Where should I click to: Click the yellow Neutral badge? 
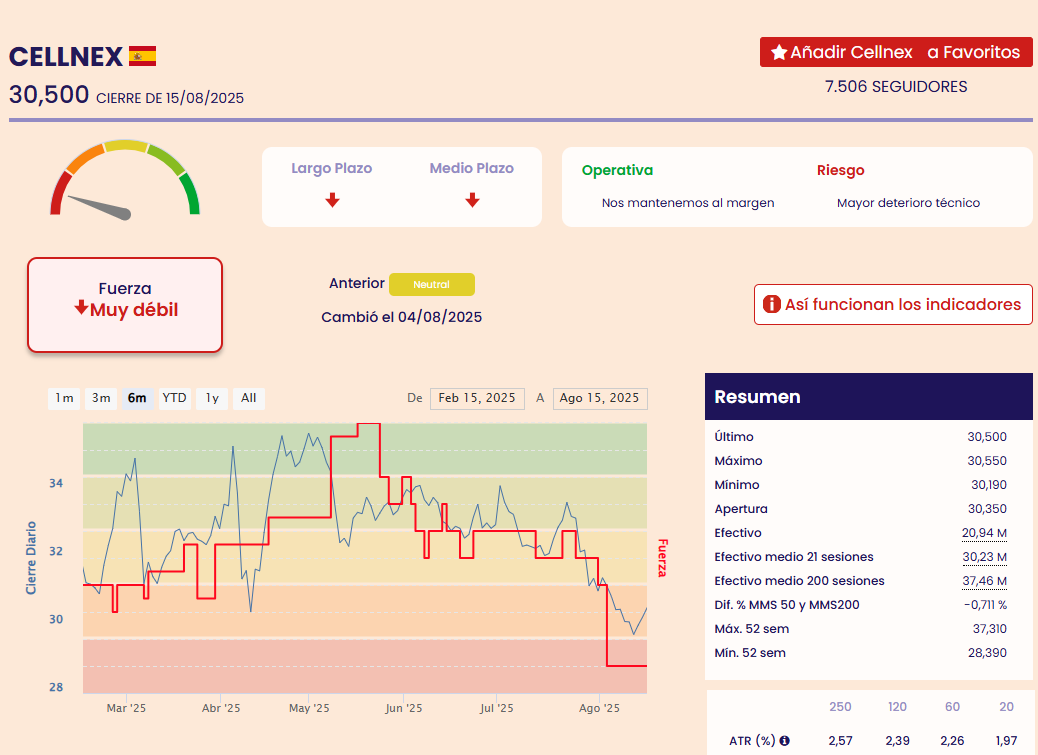click(x=432, y=285)
